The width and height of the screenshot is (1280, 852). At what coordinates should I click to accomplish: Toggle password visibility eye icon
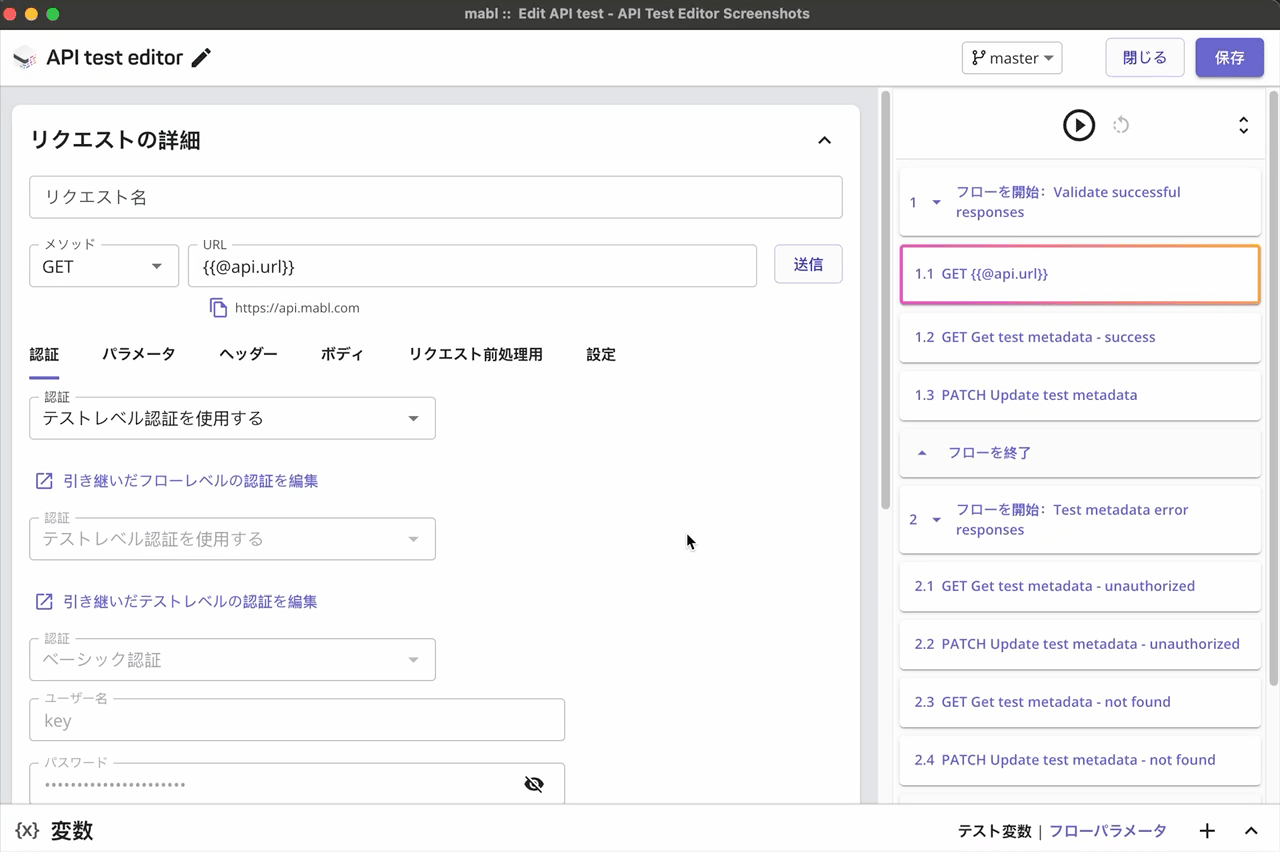tap(534, 784)
